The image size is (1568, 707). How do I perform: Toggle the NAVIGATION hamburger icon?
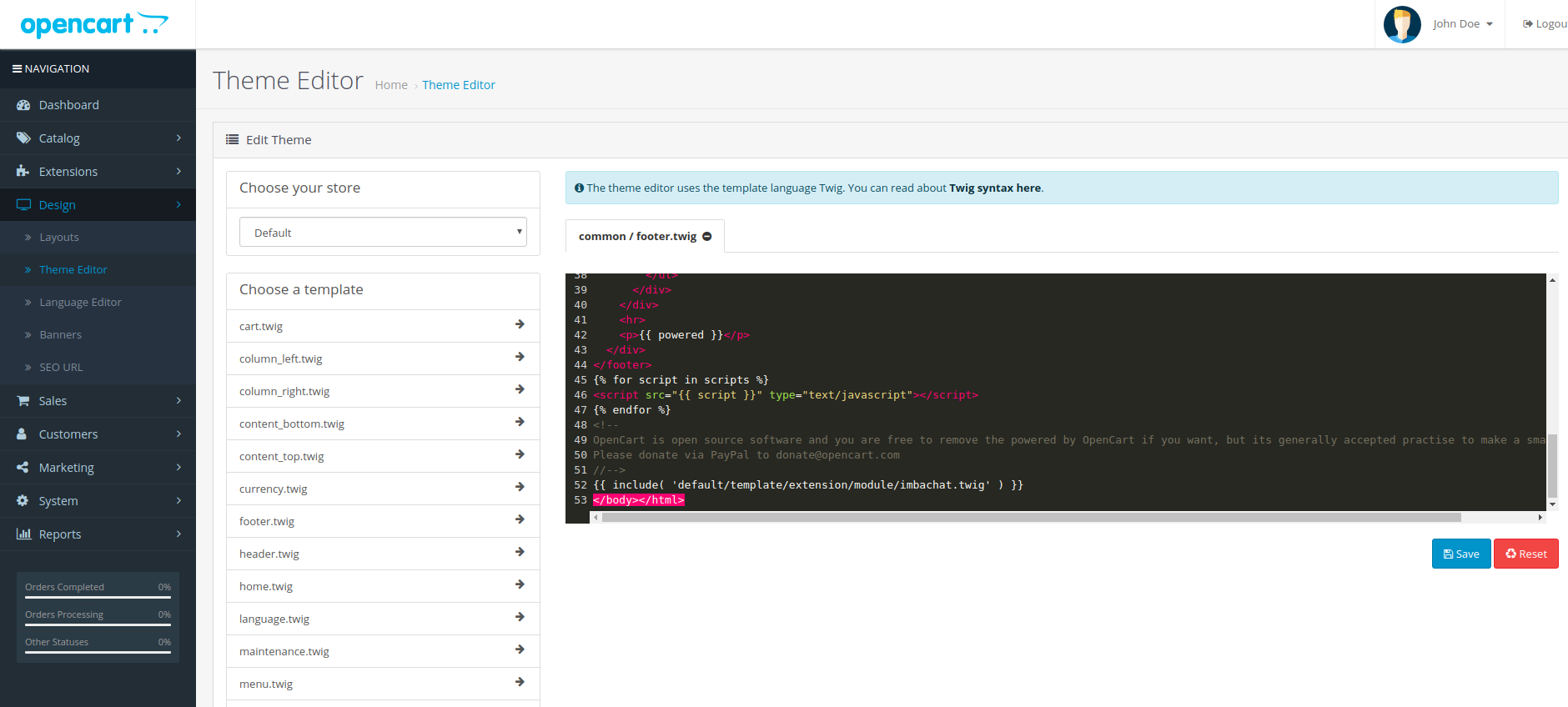[17, 68]
